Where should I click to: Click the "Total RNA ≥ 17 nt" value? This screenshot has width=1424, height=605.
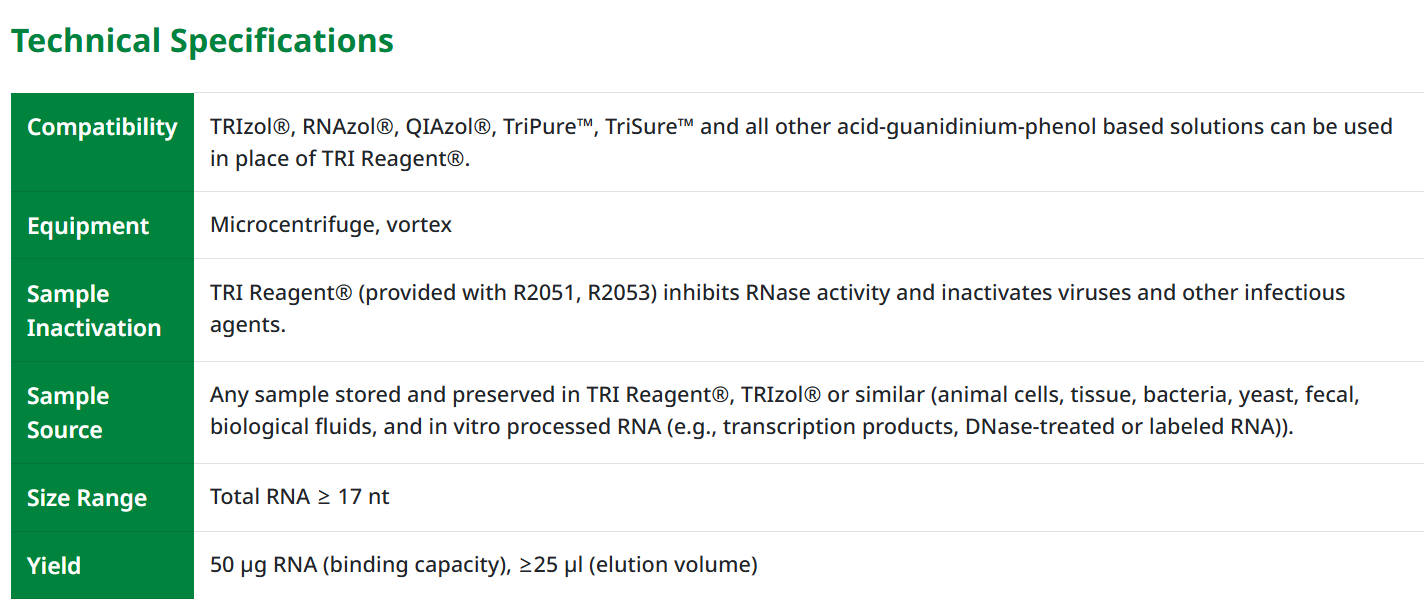click(x=300, y=497)
